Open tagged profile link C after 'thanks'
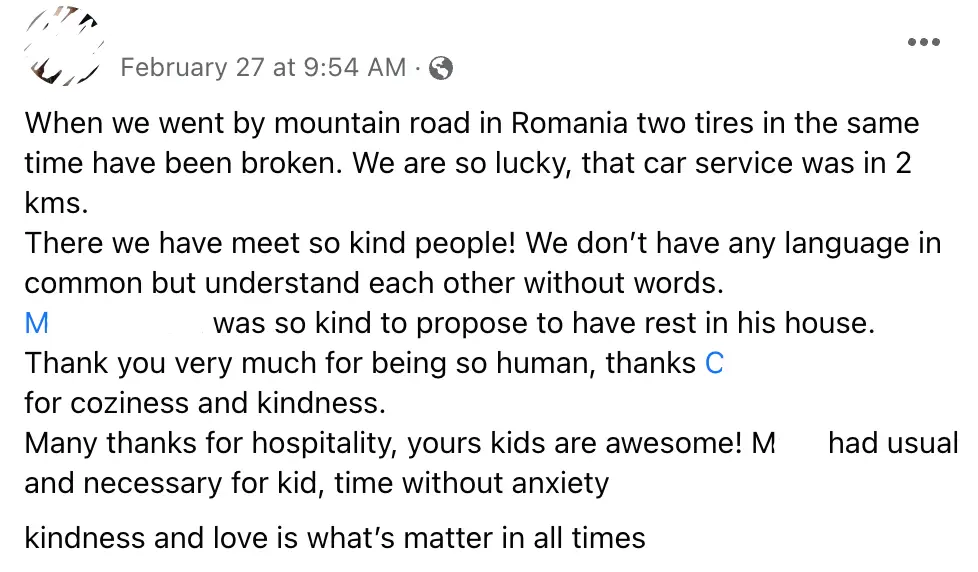The image size is (978, 572). pyautogui.click(x=714, y=363)
